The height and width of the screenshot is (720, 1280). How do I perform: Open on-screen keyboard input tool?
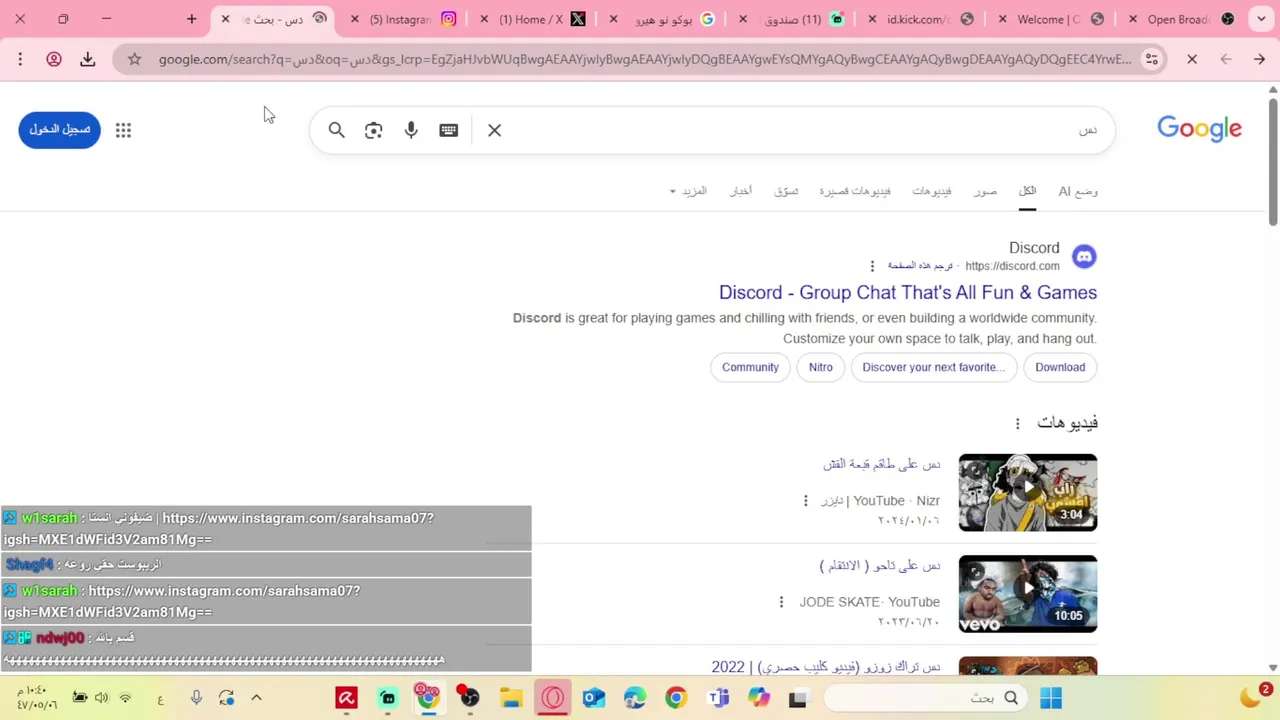click(x=448, y=130)
